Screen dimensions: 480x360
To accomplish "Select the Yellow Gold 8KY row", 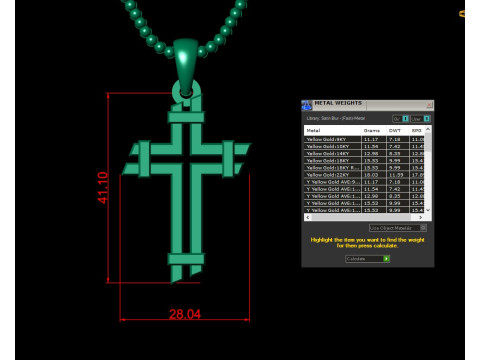I will tap(364, 139).
